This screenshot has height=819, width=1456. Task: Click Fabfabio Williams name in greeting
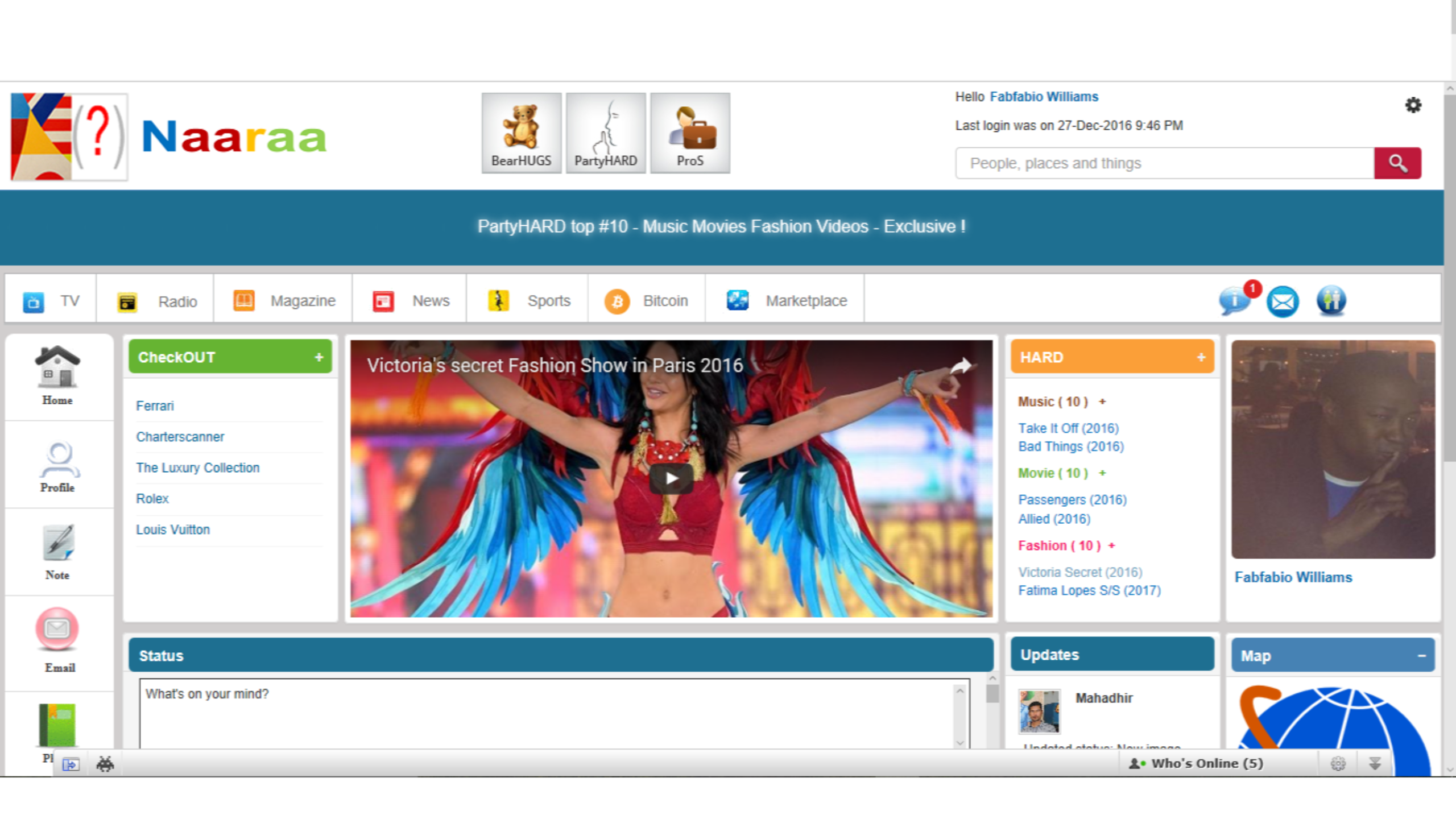click(x=1044, y=97)
